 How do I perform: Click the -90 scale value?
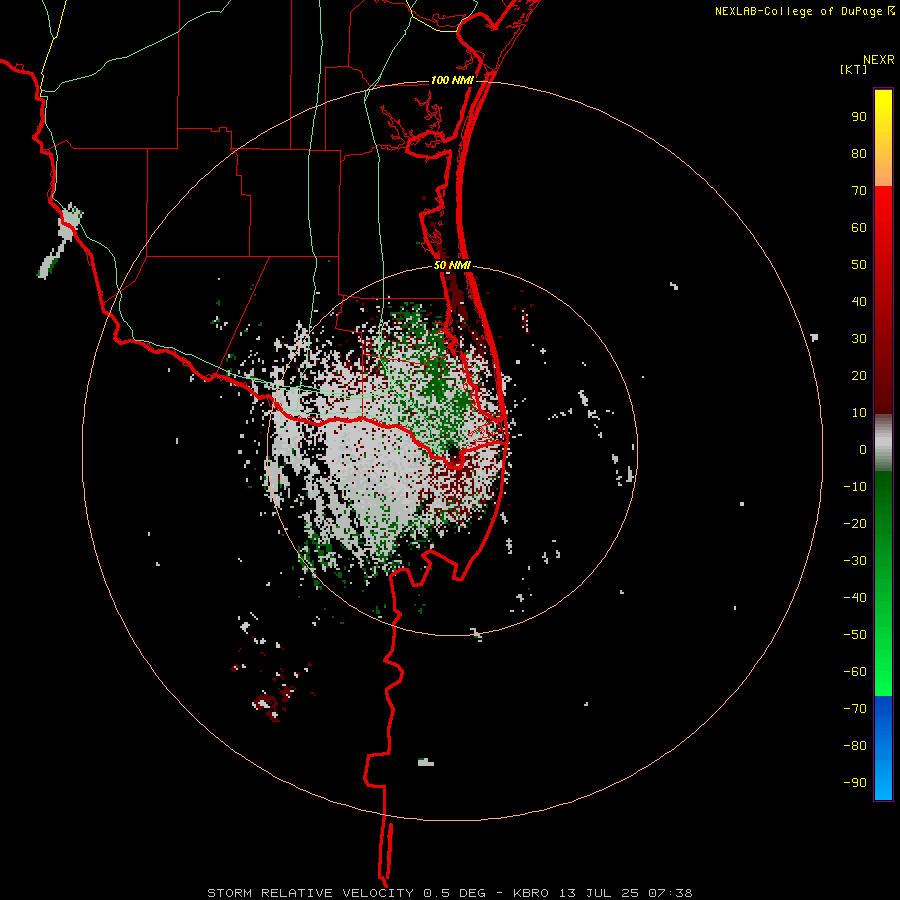(855, 783)
